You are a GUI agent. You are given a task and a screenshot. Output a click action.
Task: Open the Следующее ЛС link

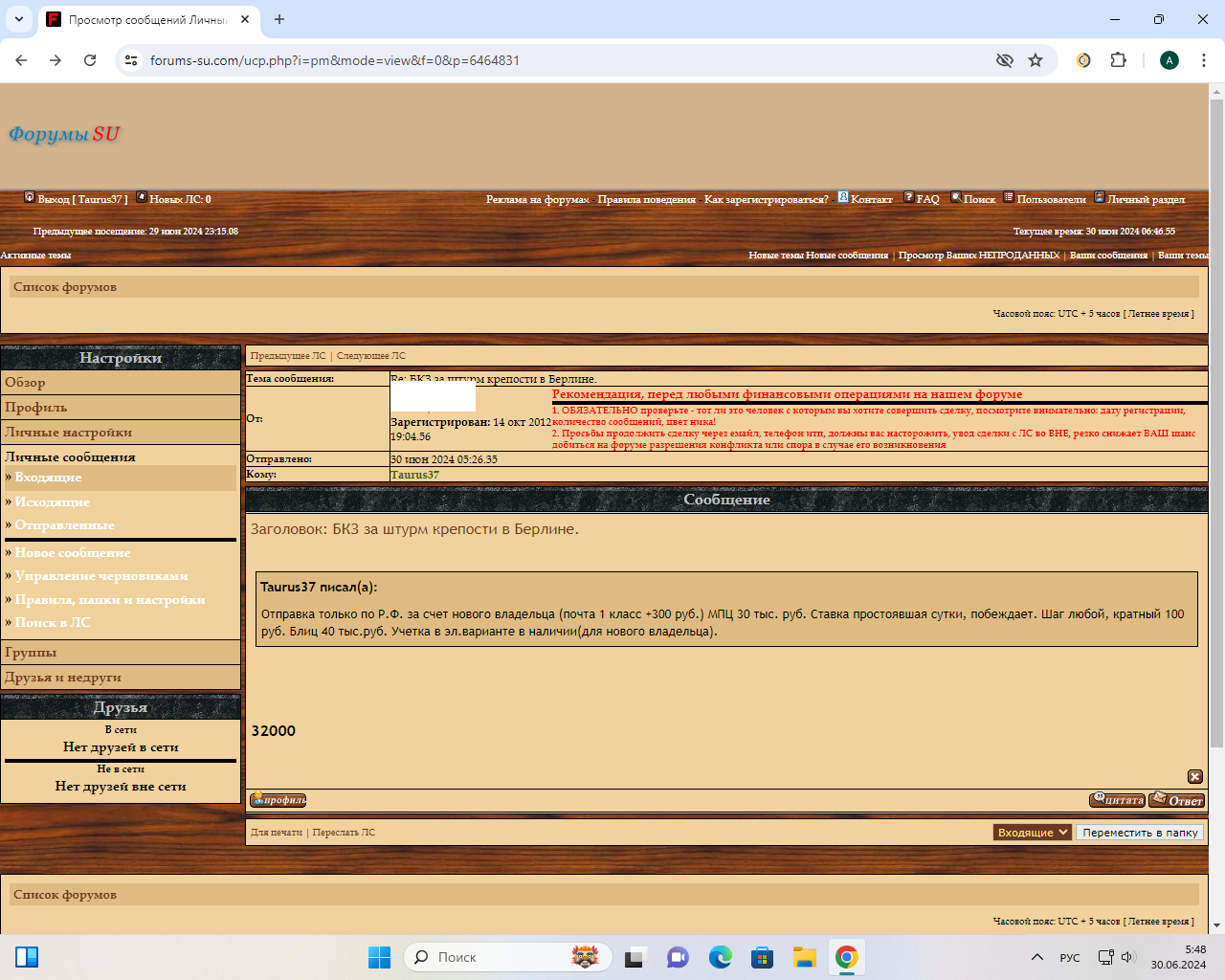[x=370, y=356]
